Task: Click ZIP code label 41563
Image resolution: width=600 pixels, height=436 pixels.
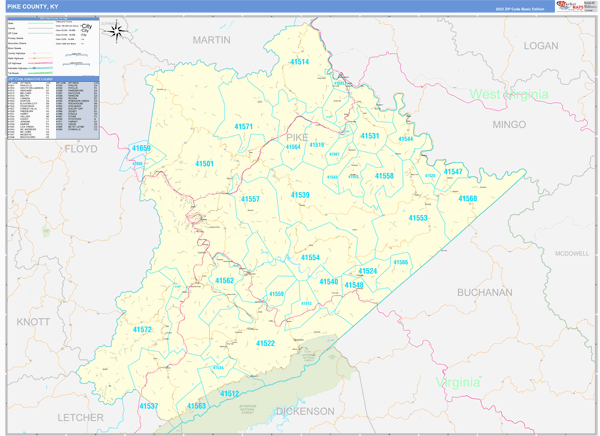Action: [196, 406]
